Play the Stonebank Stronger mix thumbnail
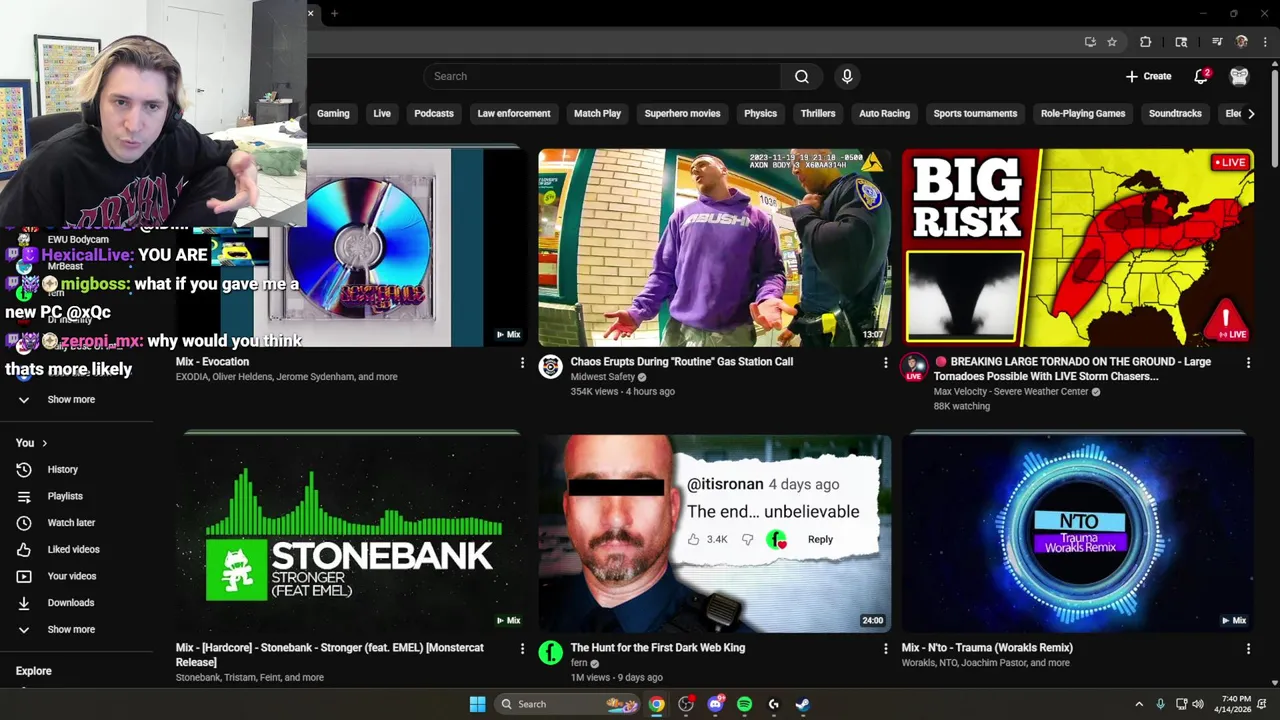 [x=351, y=533]
